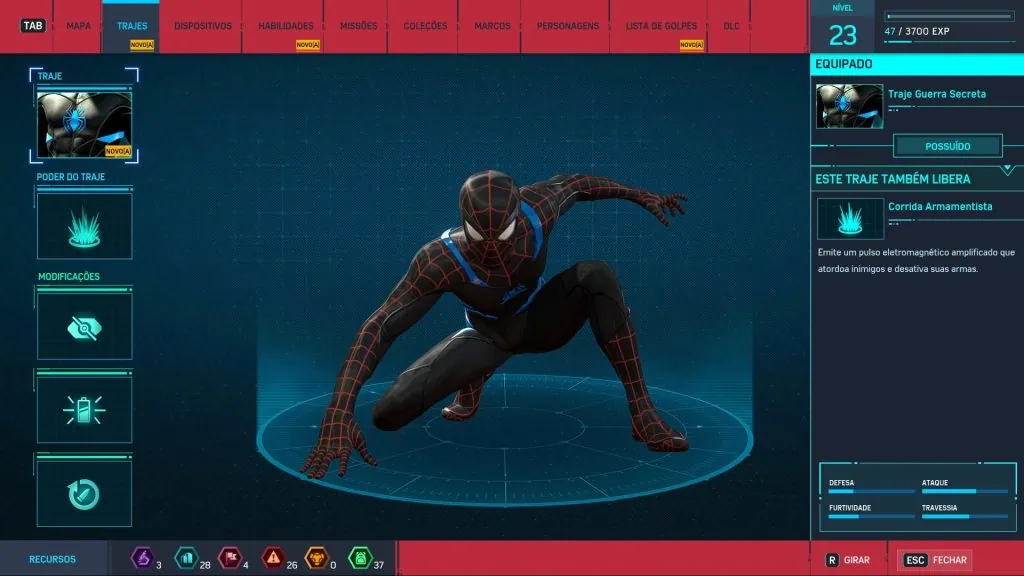This screenshot has height=576, width=1024.
Task: Open the Mapa tab
Action: click(x=78, y=26)
